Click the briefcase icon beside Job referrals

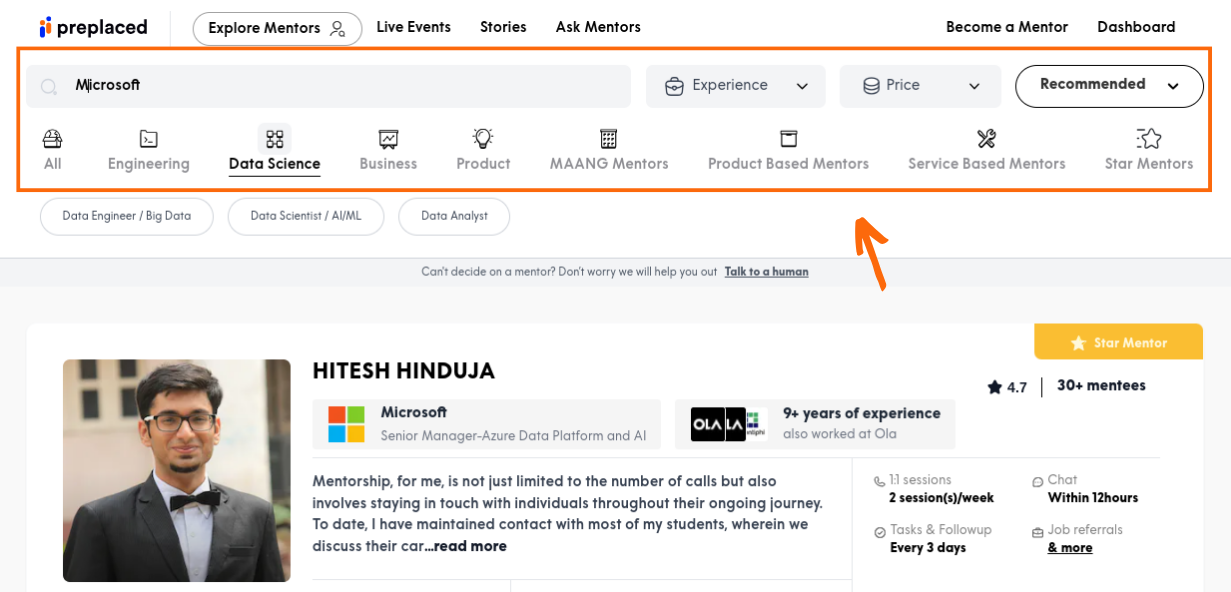[x=1038, y=532]
